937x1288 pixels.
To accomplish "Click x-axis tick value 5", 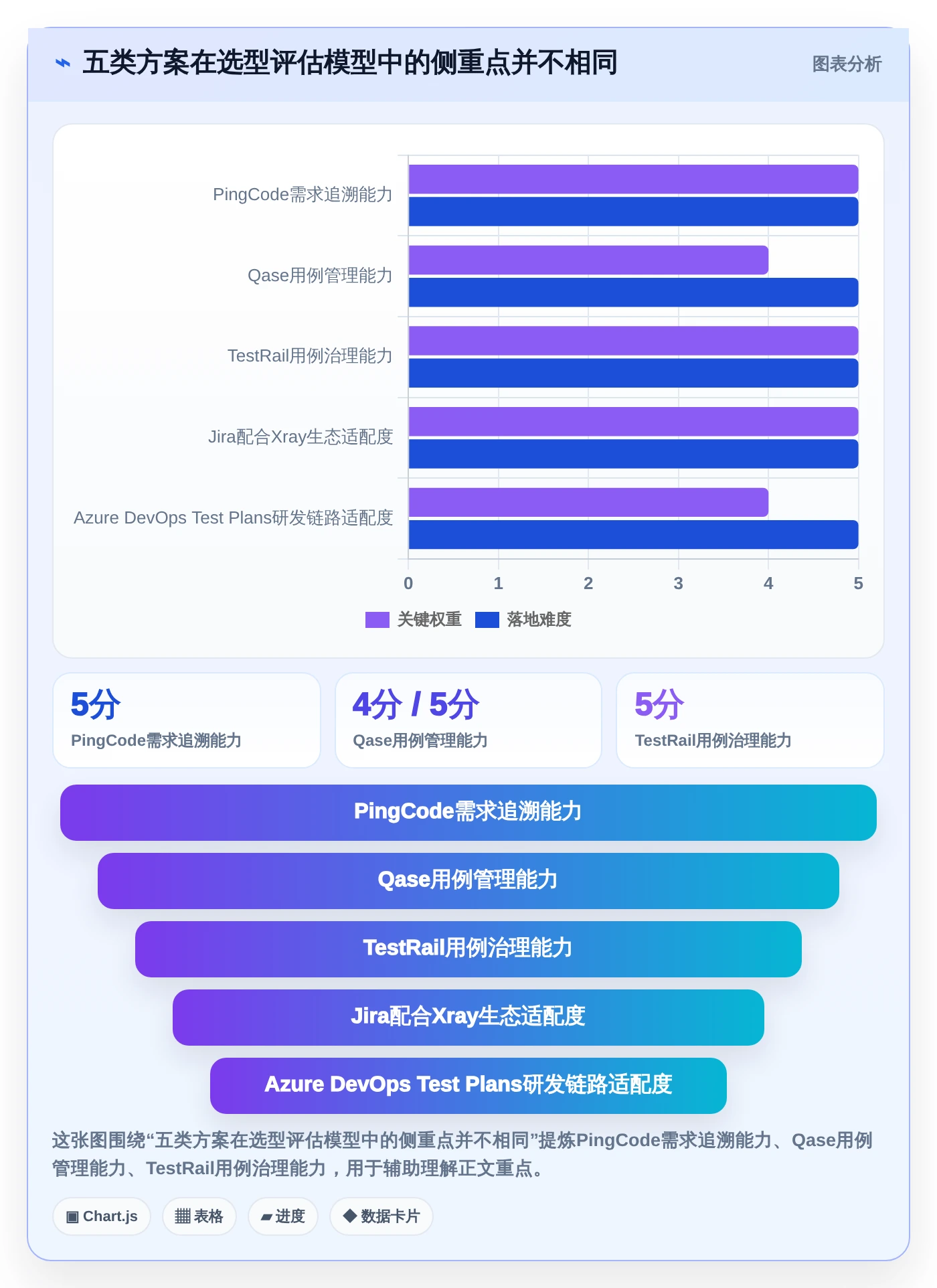I will pos(858,584).
